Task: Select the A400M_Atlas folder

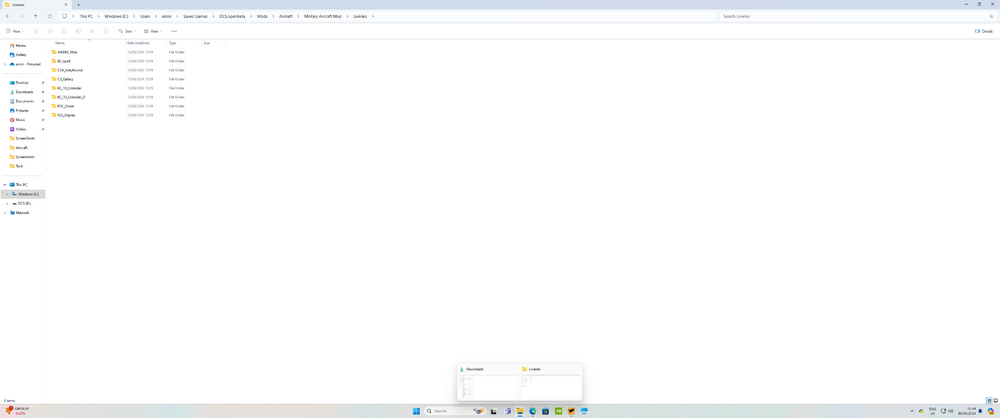Action: coord(64,52)
